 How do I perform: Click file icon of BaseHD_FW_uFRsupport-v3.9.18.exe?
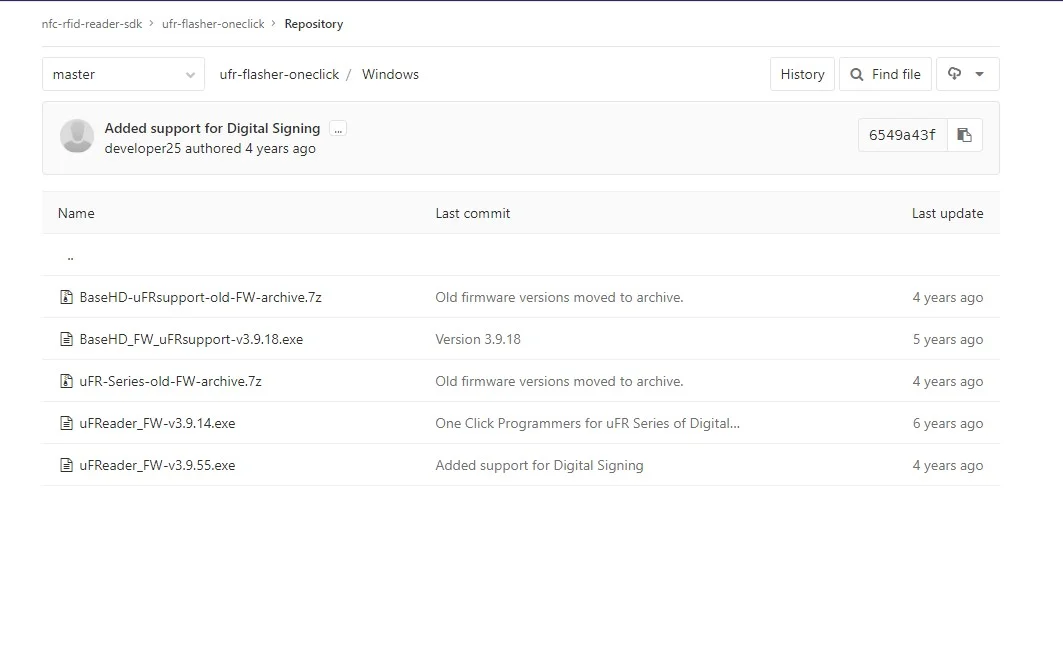(66, 339)
